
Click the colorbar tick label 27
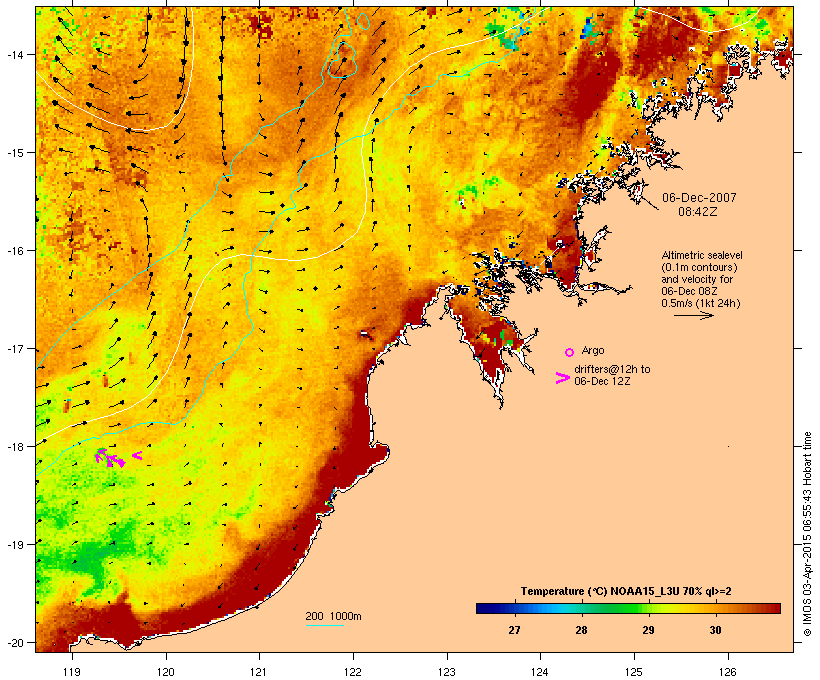(x=514, y=630)
